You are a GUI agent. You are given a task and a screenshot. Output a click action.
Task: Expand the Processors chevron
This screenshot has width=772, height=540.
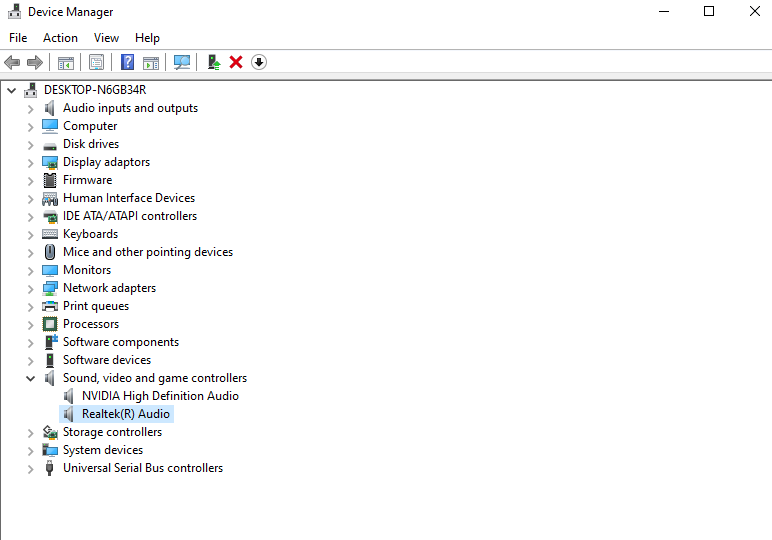coord(31,325)
